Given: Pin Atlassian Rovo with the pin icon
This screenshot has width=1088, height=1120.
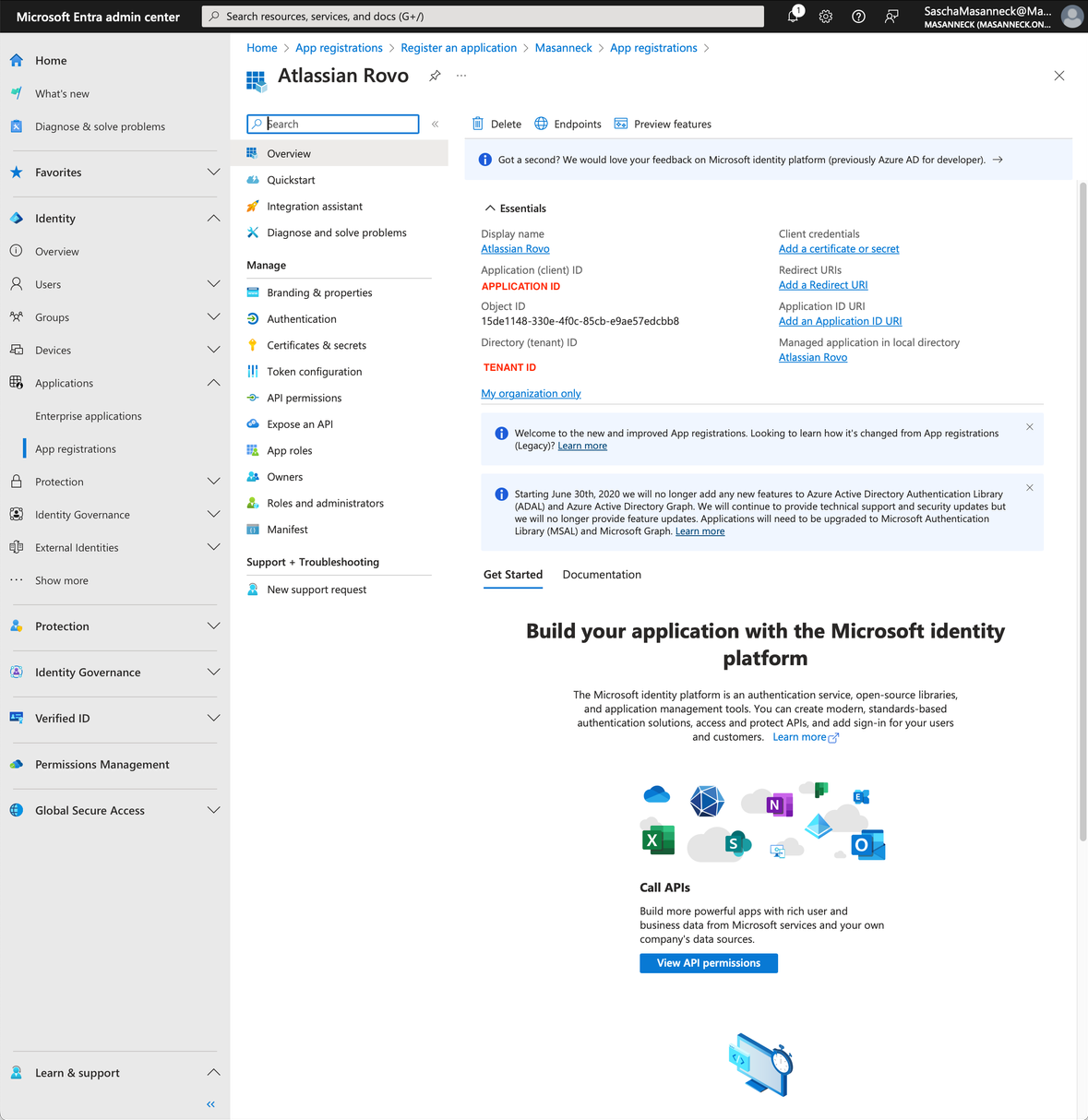Looking at the screenshot, I should tap(435, 76).
